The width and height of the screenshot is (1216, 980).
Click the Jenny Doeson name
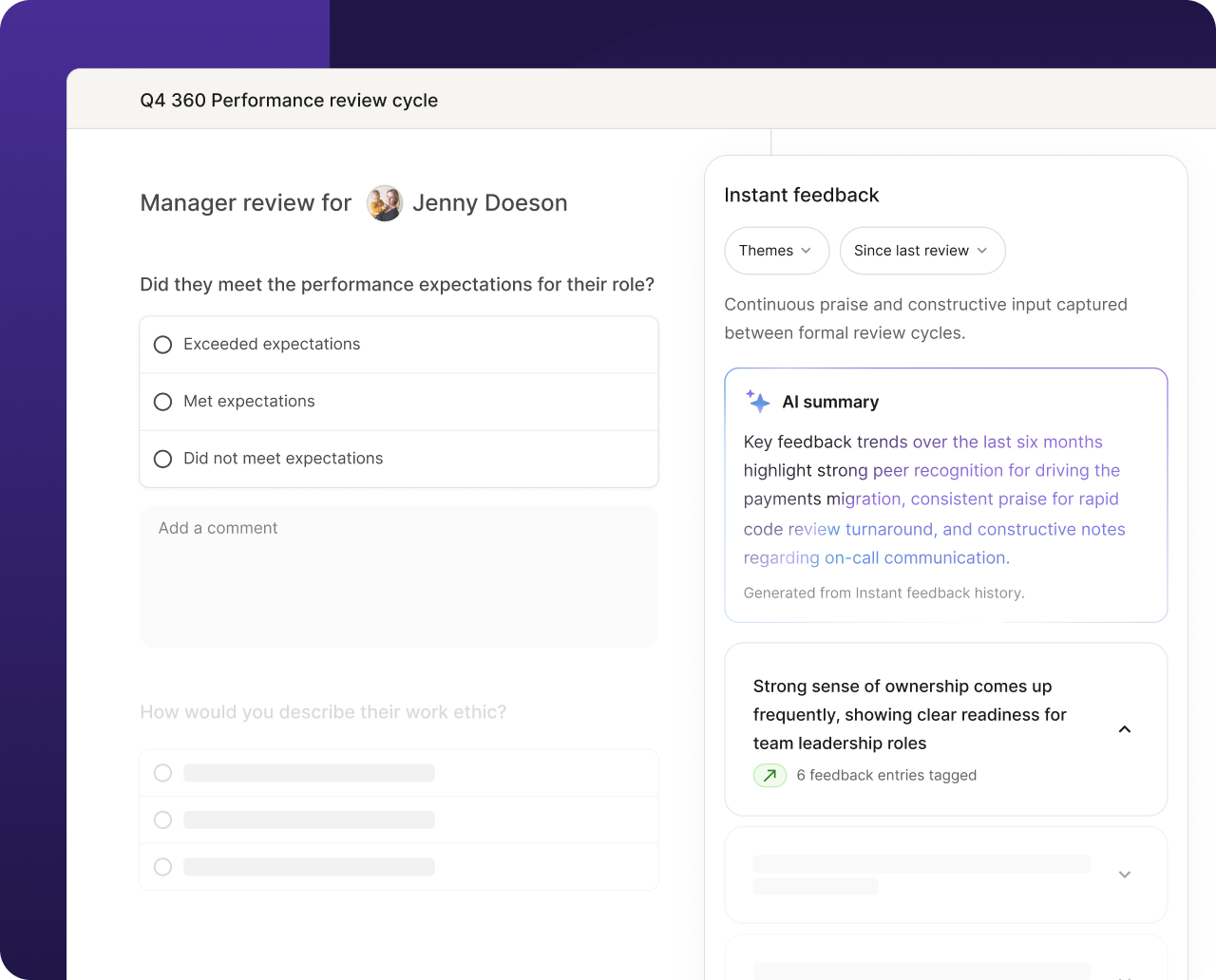490,203
